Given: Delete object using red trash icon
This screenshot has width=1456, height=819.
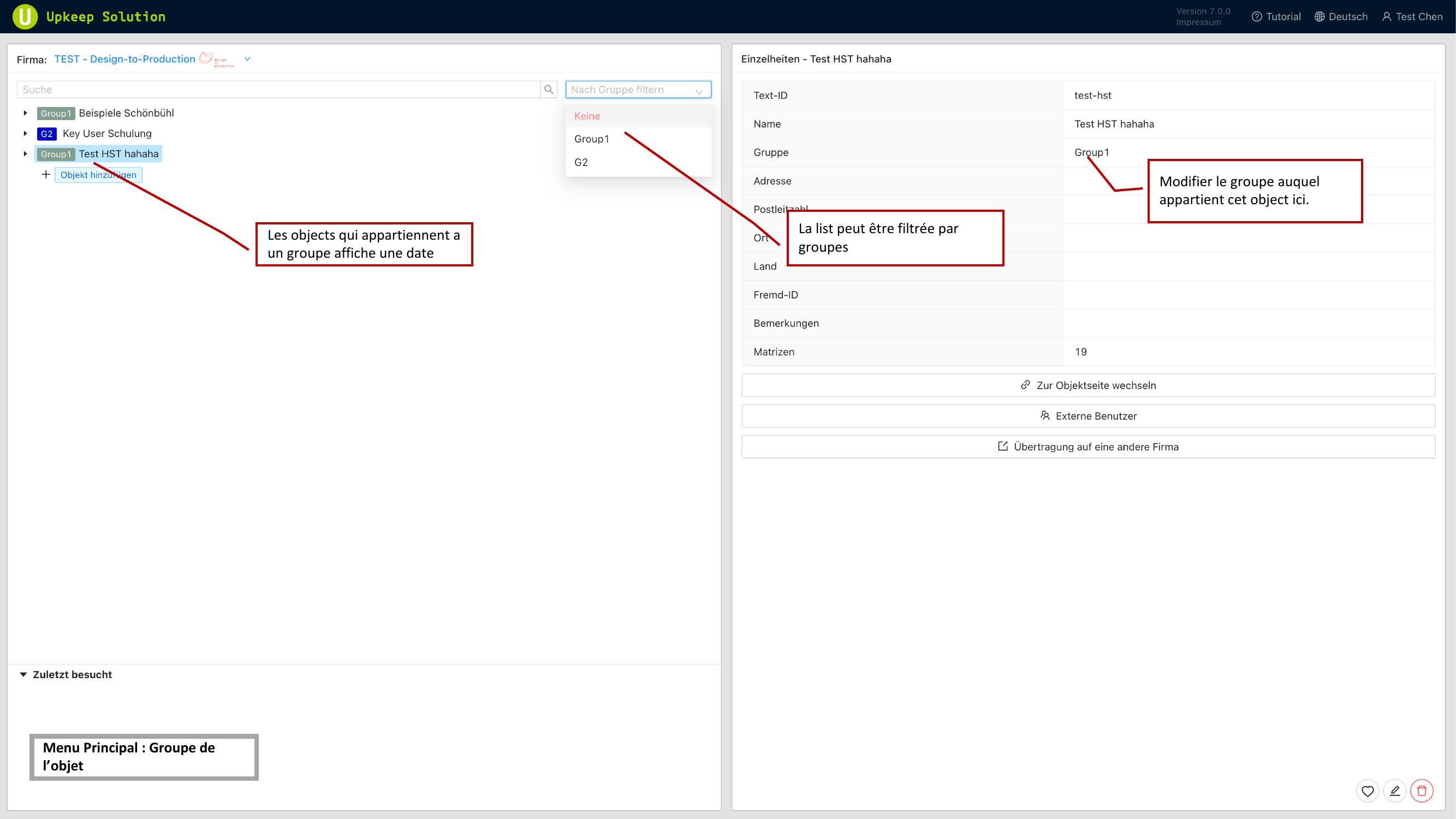Looking at the screenshot, I should (1422, 791).
